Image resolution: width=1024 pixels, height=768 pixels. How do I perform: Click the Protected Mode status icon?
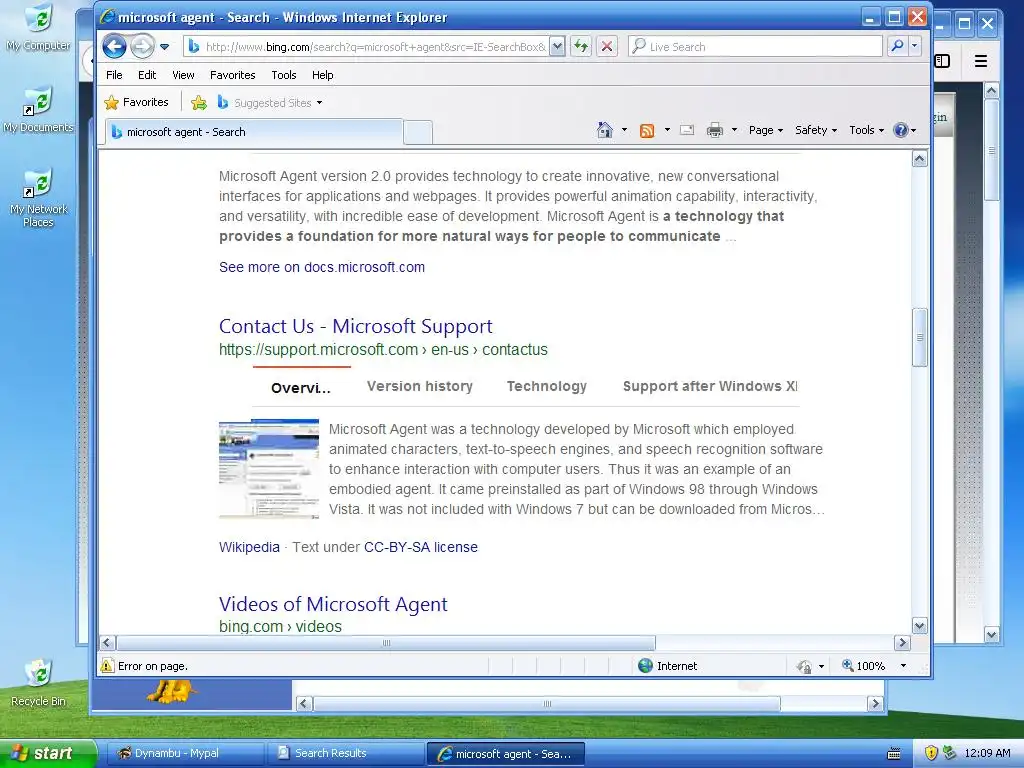point(804,666)
